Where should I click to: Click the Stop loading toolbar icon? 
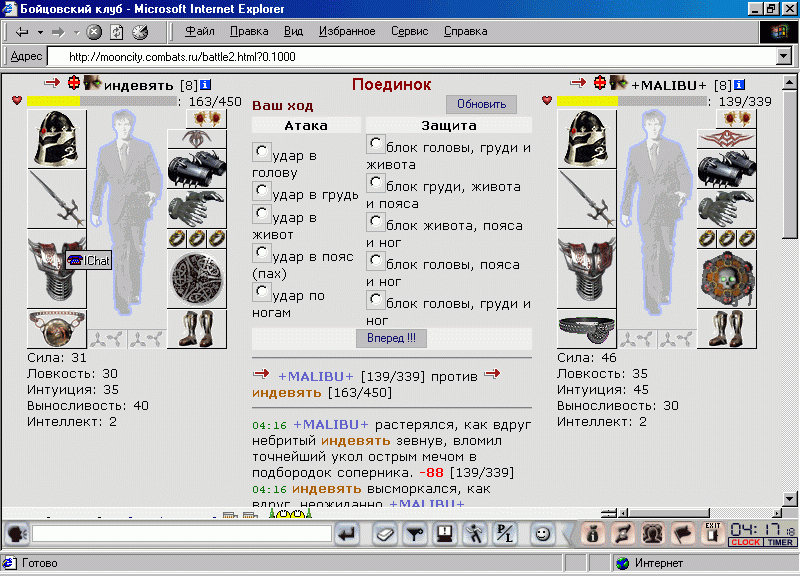click(94, 32)
